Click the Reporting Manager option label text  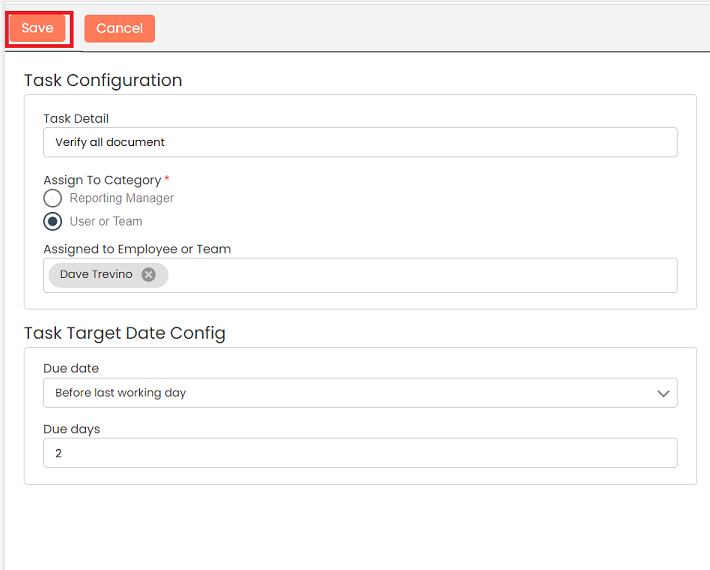[121, 199]
